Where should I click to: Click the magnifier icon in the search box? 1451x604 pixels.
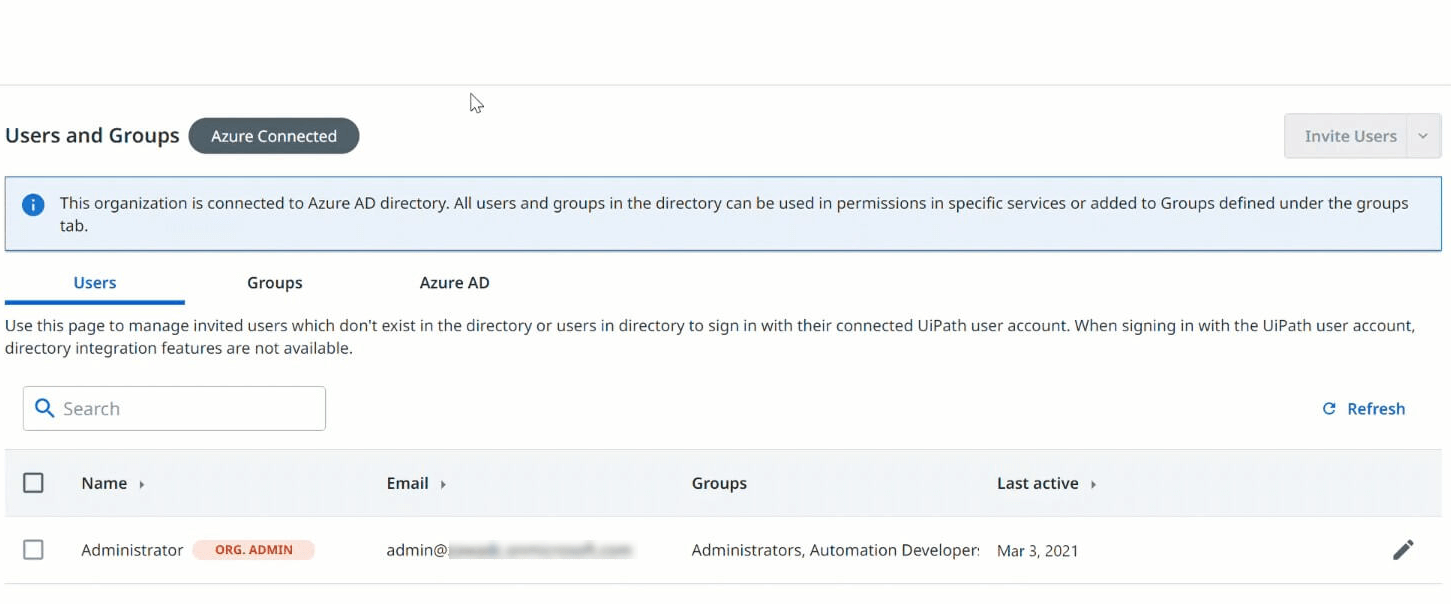[44, 408]
